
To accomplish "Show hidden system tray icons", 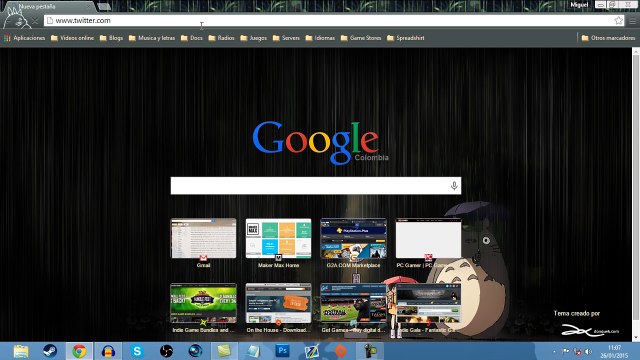I will [554, 351].
